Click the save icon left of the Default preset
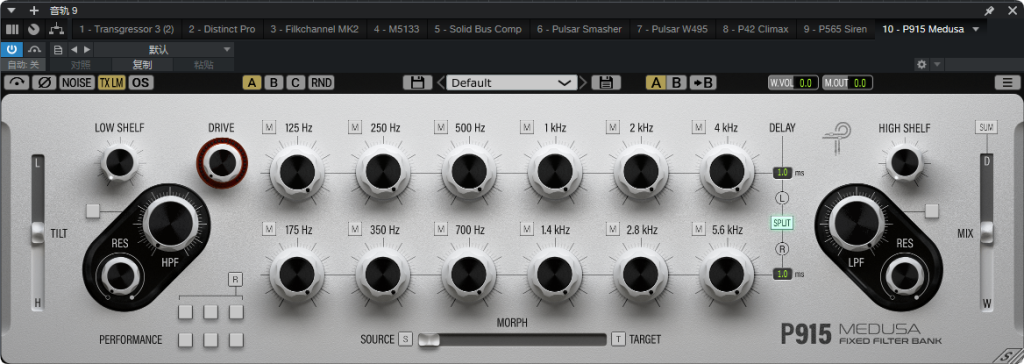The image size is (1024, 364). [x=418, y=82]
